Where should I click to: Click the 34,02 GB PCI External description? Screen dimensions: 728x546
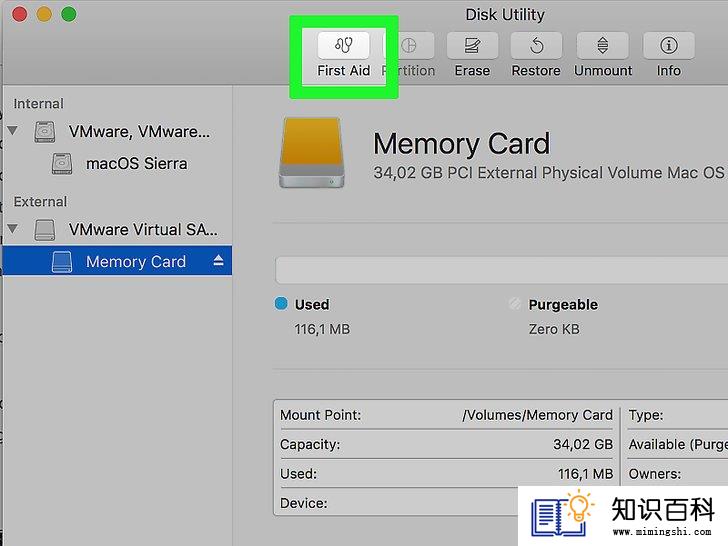[x=549, y=173]
